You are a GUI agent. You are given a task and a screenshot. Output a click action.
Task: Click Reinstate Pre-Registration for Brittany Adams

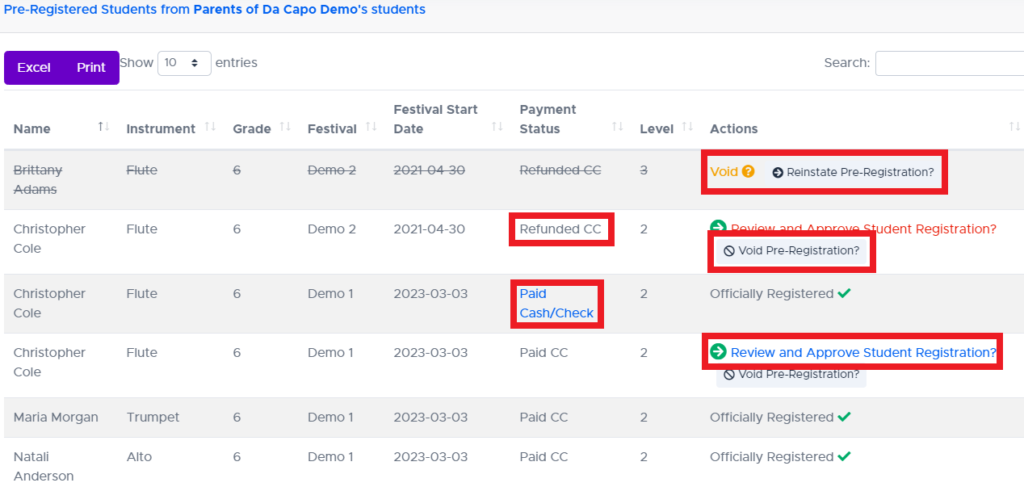coord(853,173)
